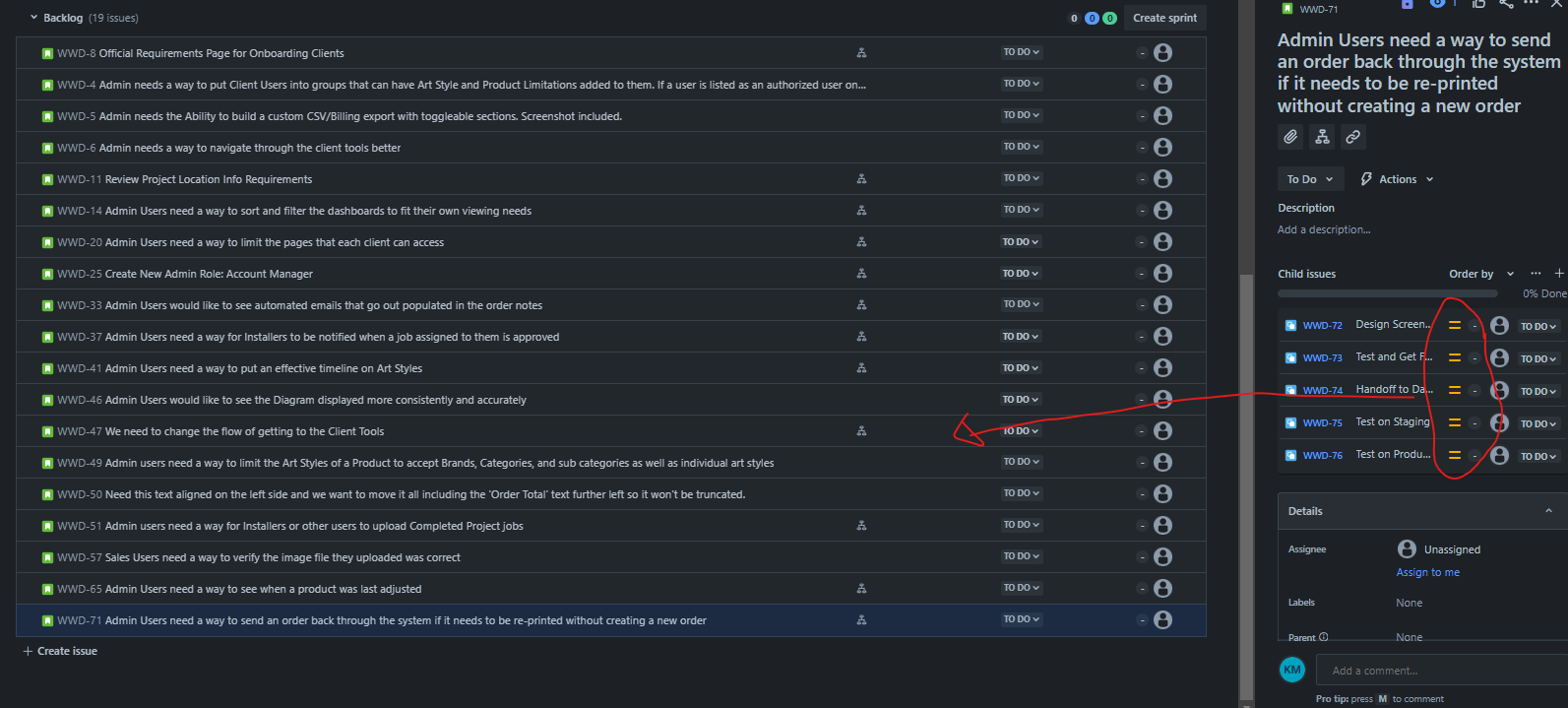Click the medium priority icon on WWD-76

click(x=1454, y=456)
